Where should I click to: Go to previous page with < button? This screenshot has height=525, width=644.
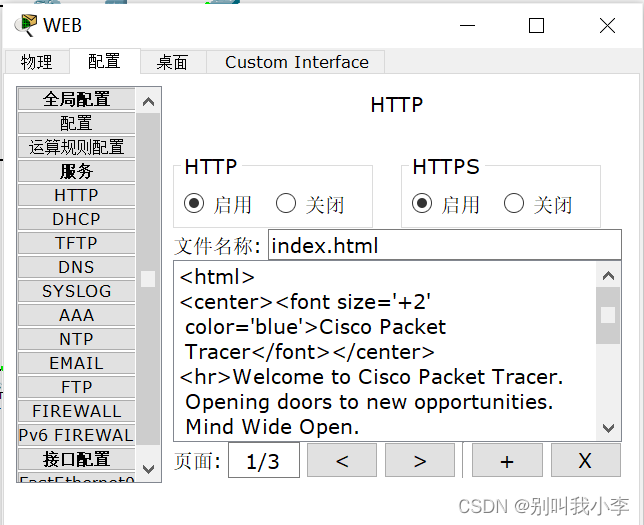(342, 460)
